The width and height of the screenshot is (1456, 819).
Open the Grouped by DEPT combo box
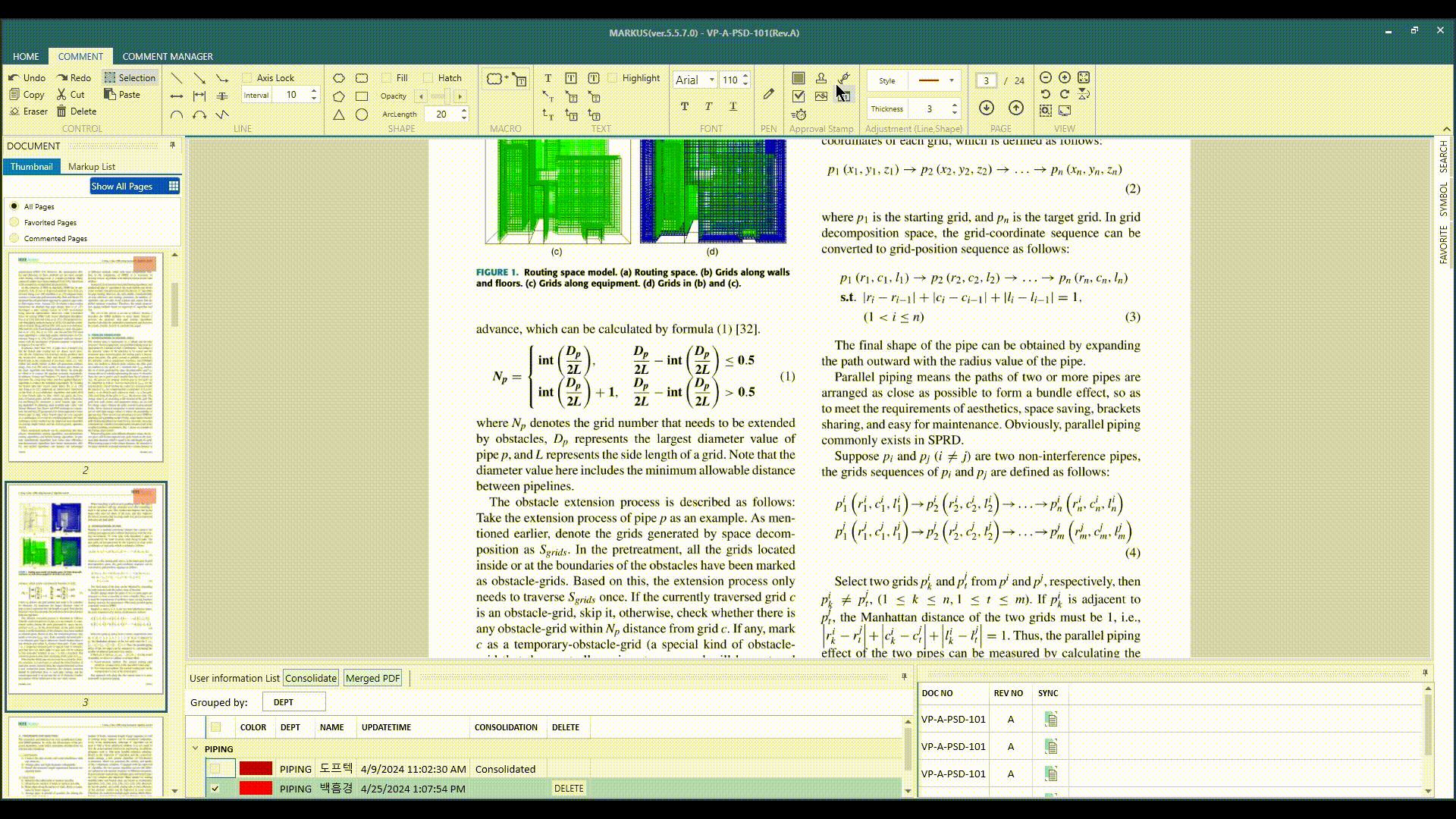294,702
